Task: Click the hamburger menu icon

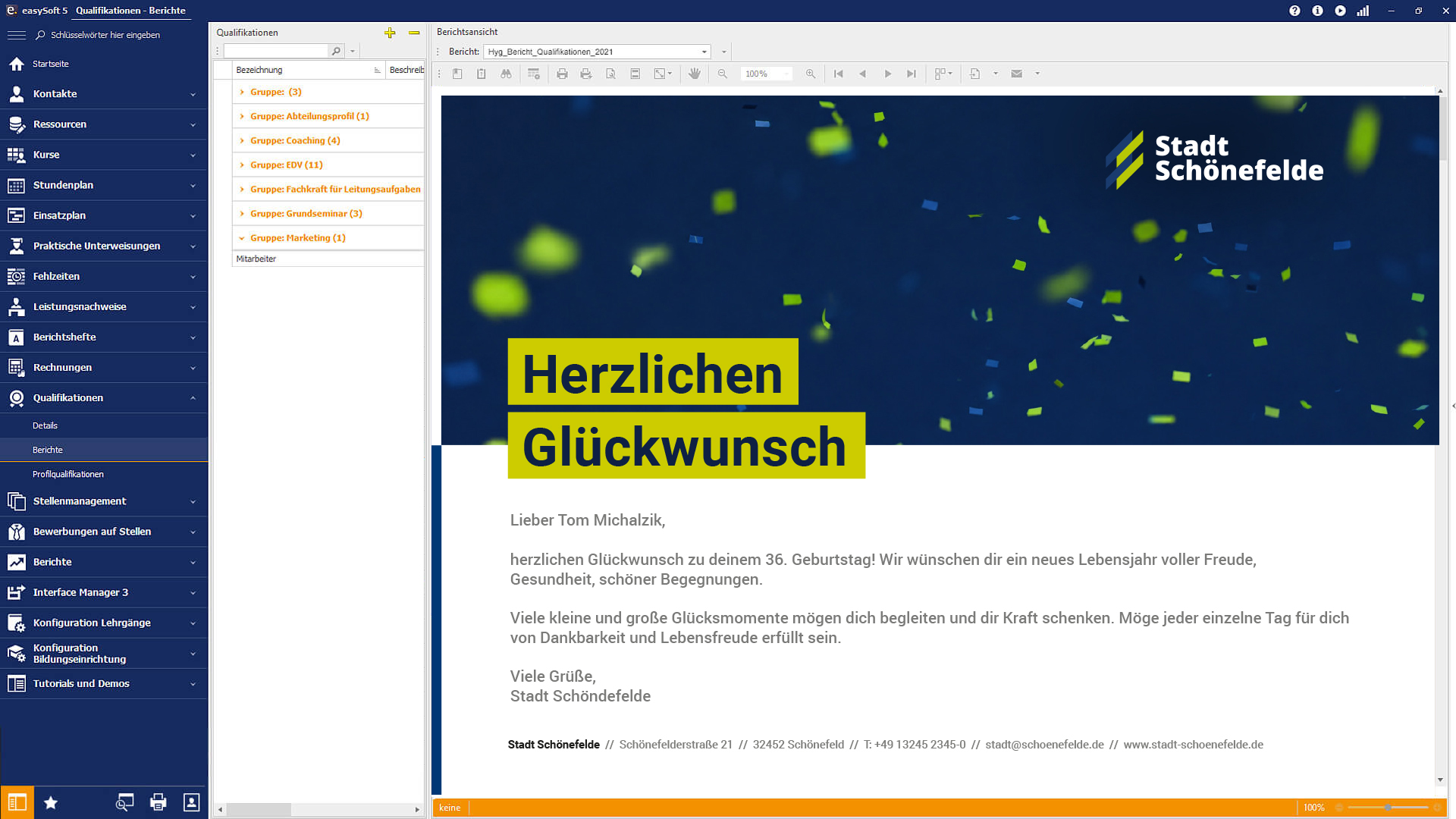Action: (x=17, y=35)
